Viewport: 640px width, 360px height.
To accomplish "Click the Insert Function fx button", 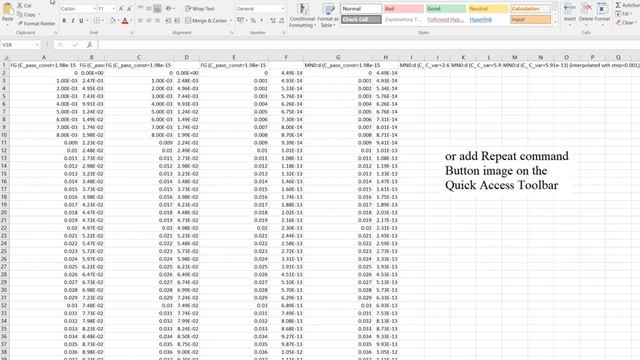I will click(x=89, y=44).
